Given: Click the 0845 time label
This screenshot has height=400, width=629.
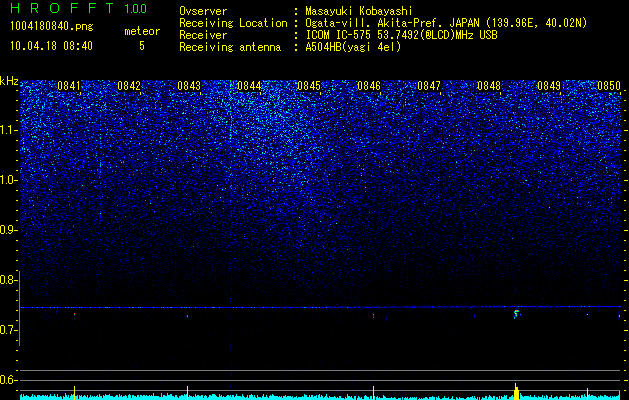Looking at the screenshot, I should 309,86.
